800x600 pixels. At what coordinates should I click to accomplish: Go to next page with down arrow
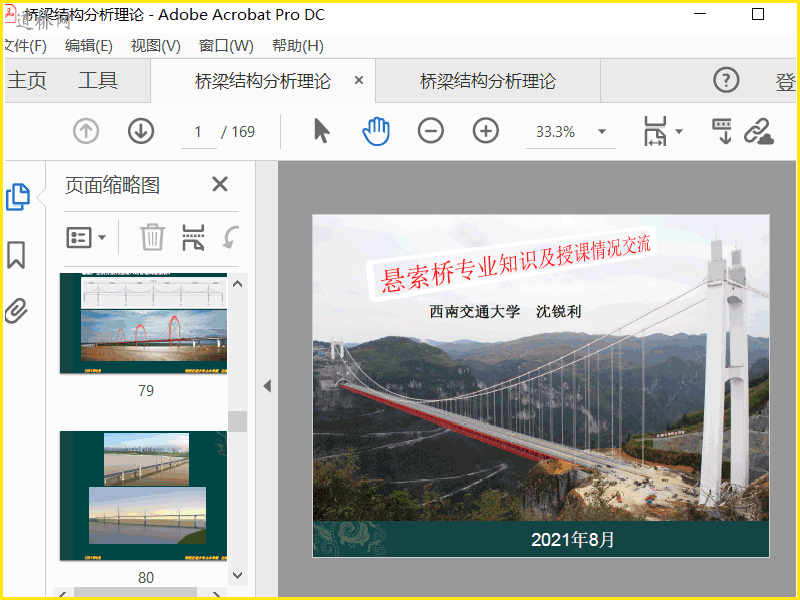[x=141, y=131]
